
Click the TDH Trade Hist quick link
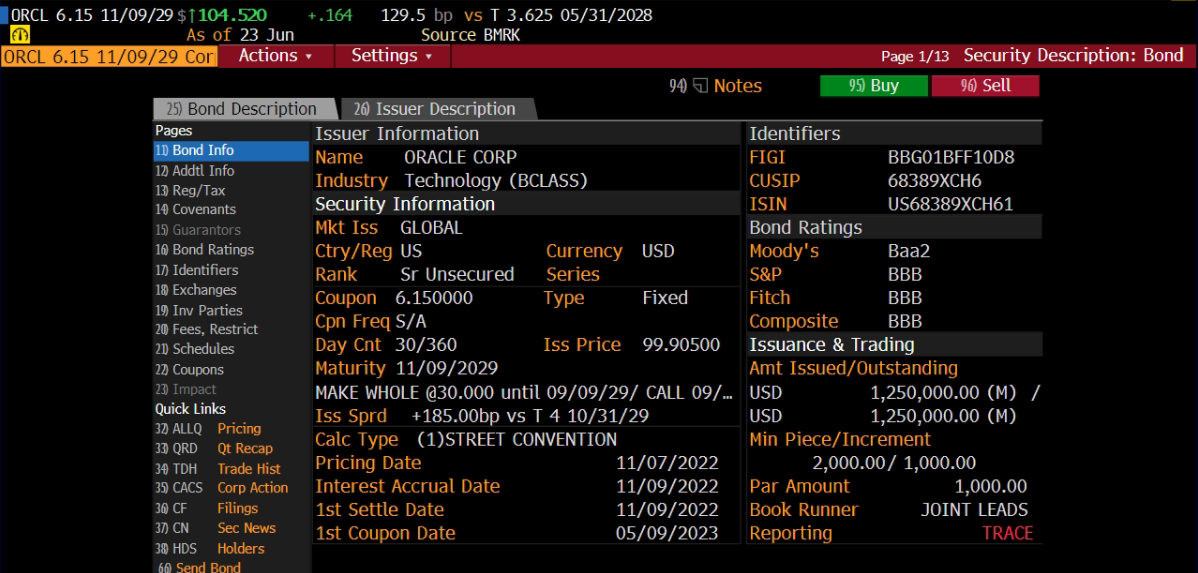click(218, 469)
